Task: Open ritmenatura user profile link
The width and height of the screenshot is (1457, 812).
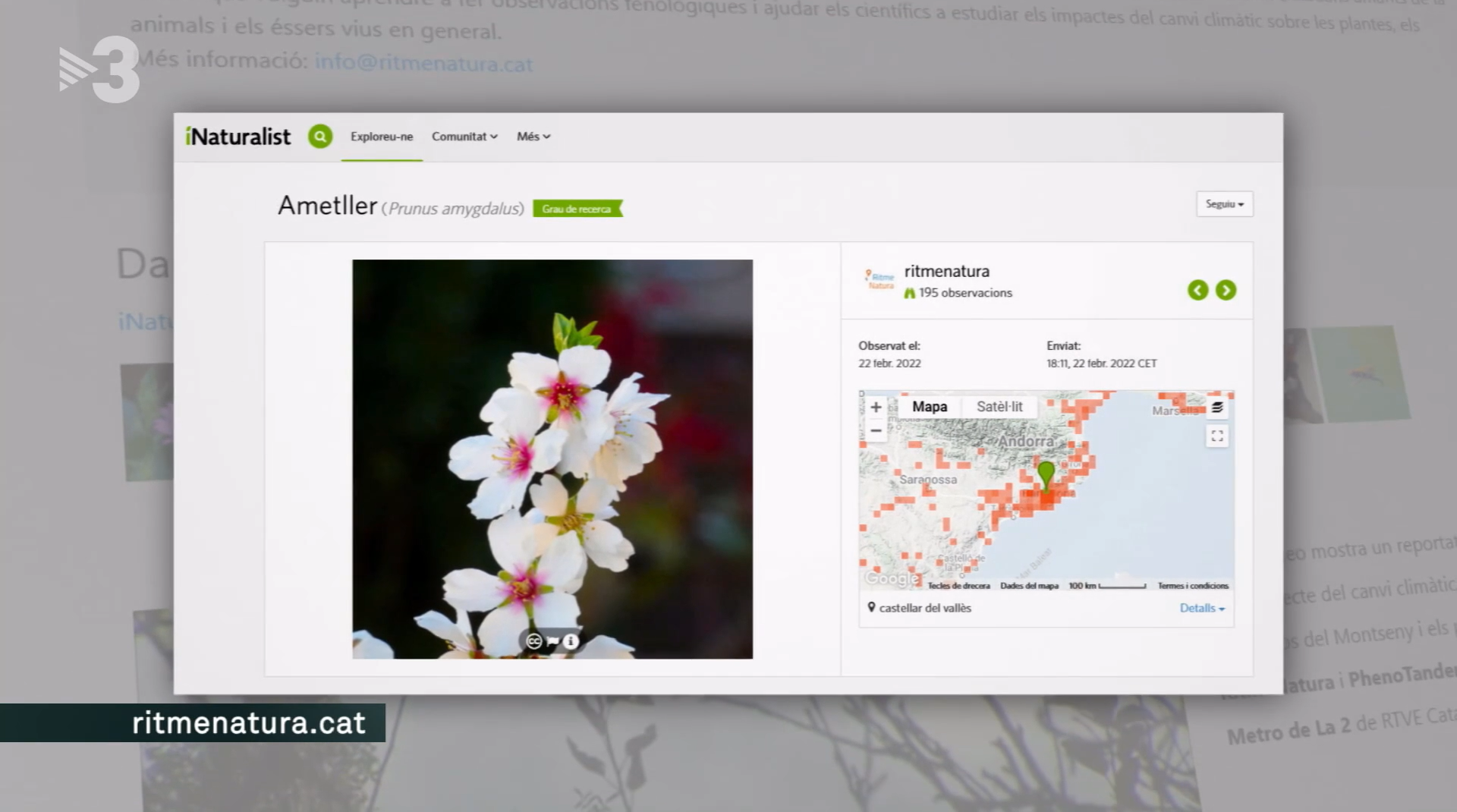Action: click(946, 271)
